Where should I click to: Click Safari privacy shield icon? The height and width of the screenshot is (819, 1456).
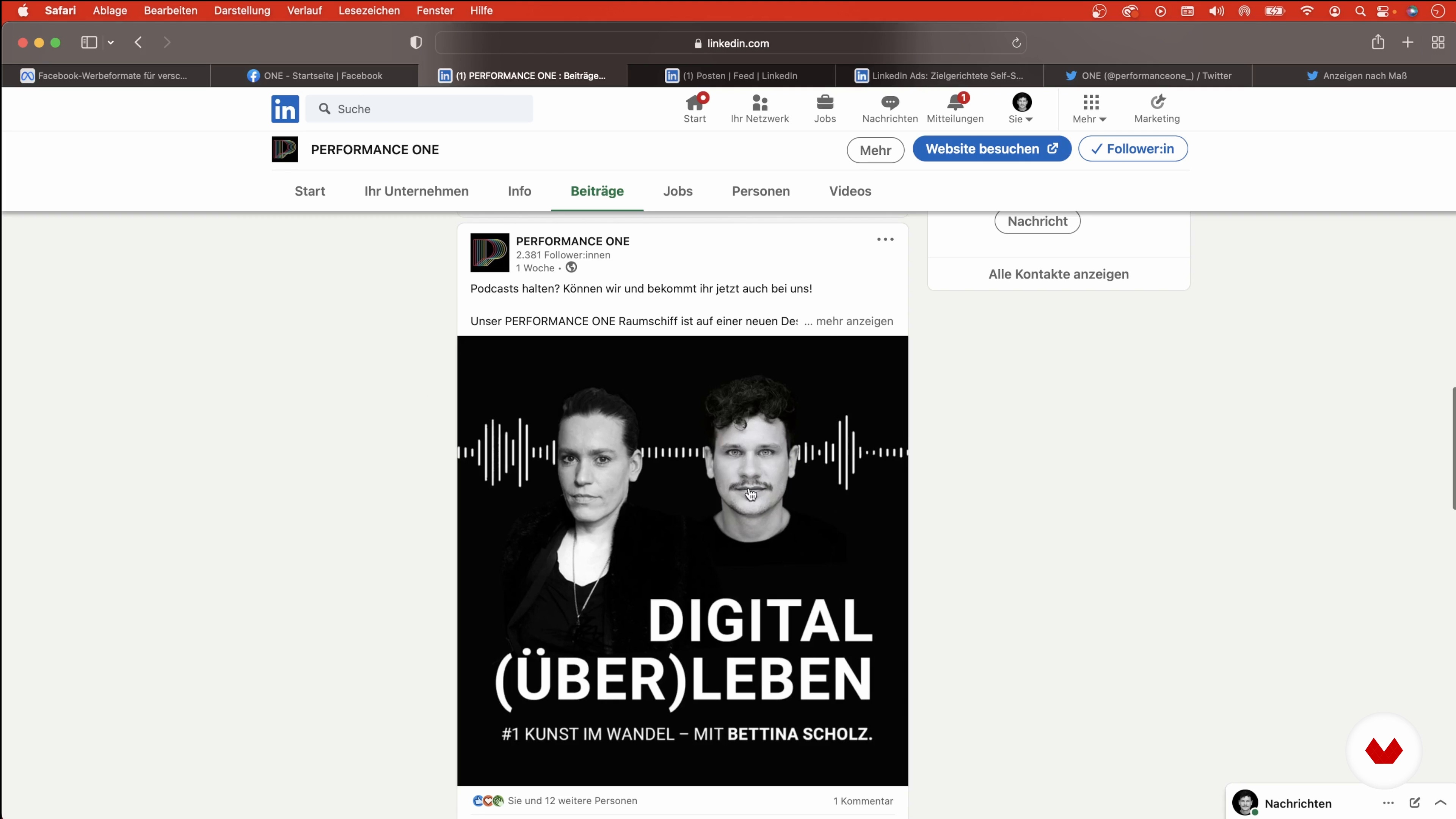coord(416,43)
